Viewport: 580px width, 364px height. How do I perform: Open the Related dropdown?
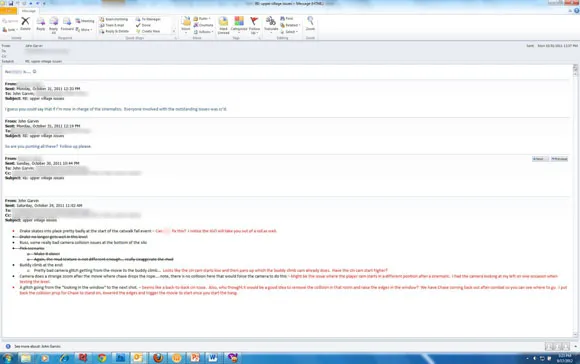(x=290, y=25)
